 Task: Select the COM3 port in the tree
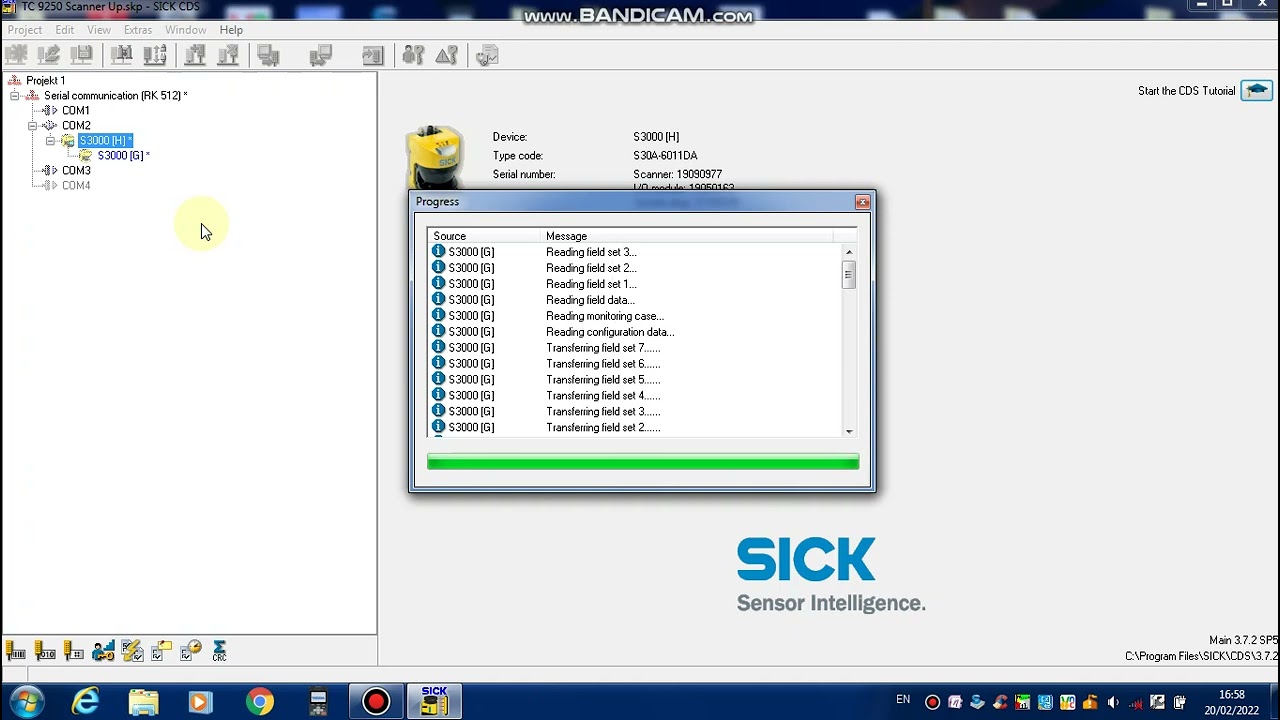tap(76, 171)
